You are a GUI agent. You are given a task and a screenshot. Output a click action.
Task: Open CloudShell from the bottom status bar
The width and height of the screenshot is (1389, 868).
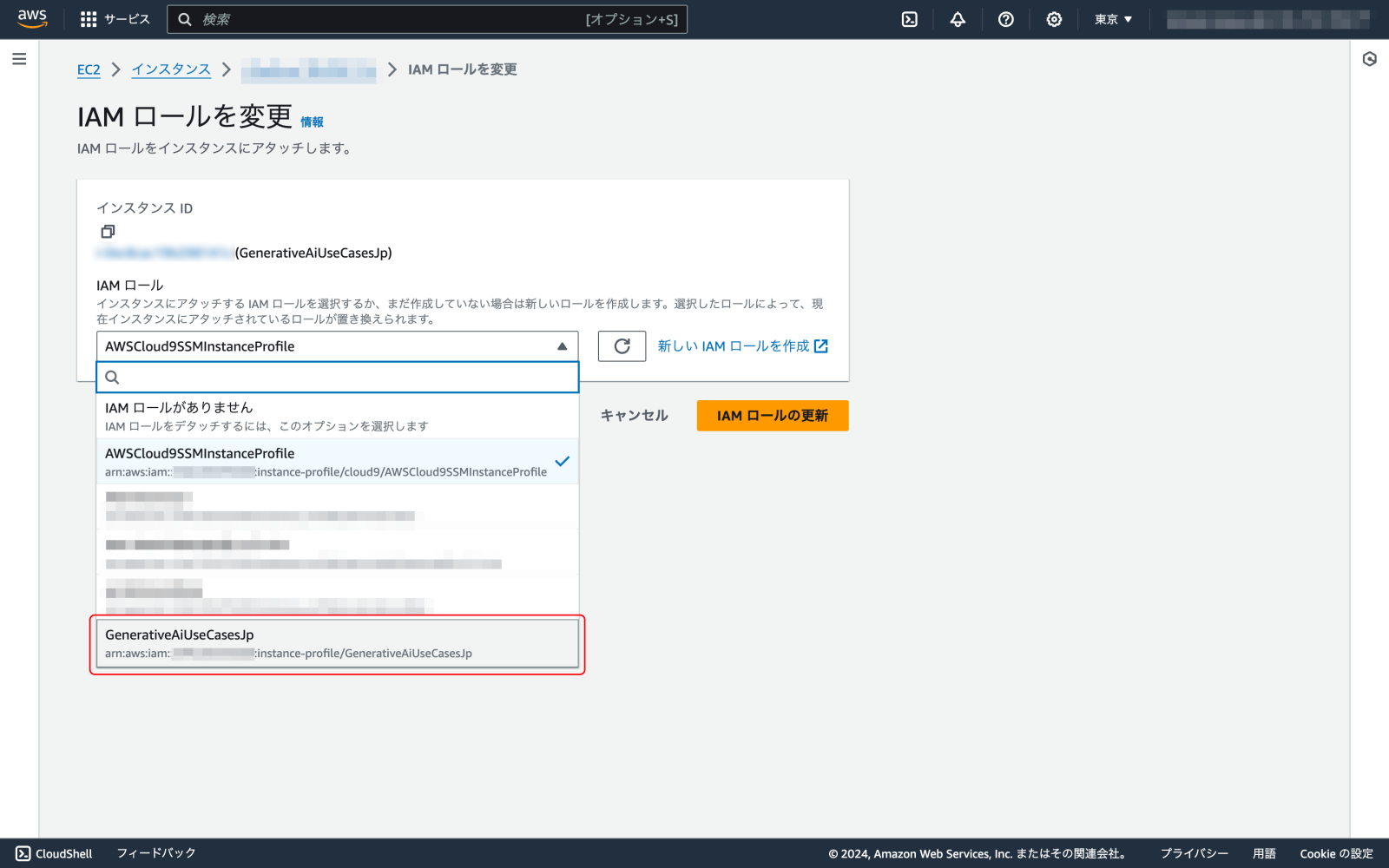(54, 853)
